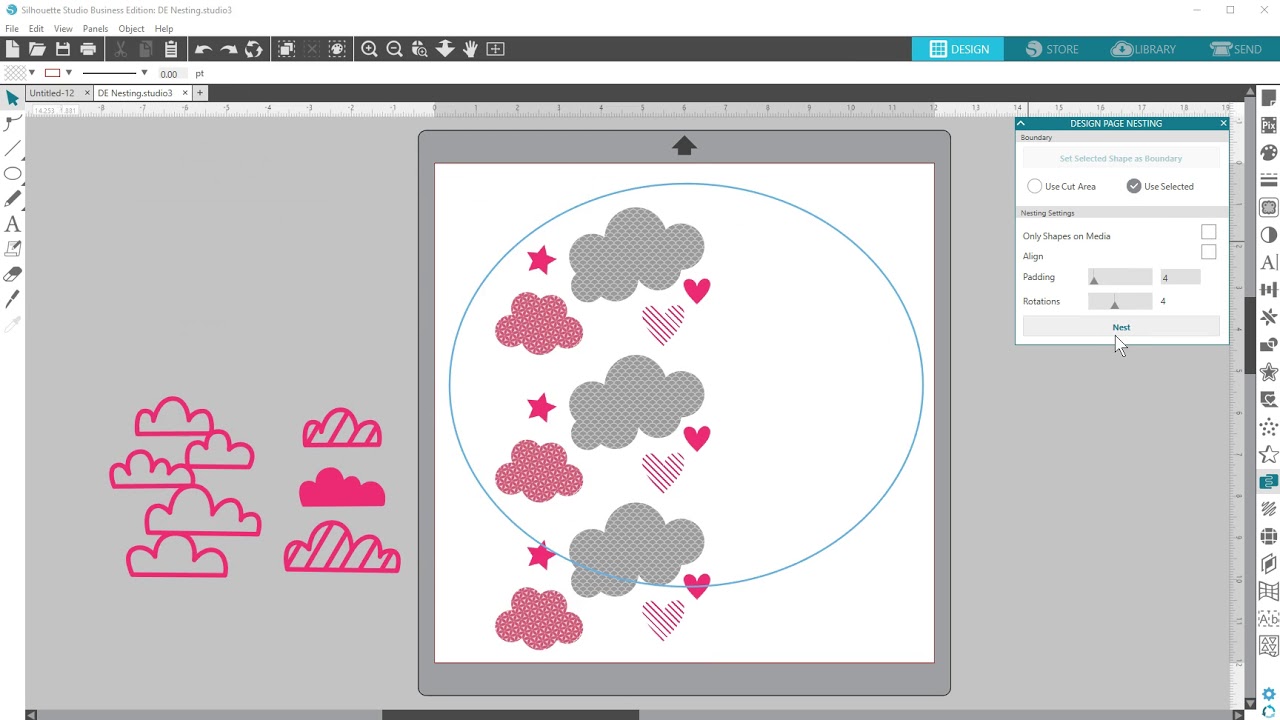Click the Padding value field
The image size is (1280, 720).
point(1179,277)
